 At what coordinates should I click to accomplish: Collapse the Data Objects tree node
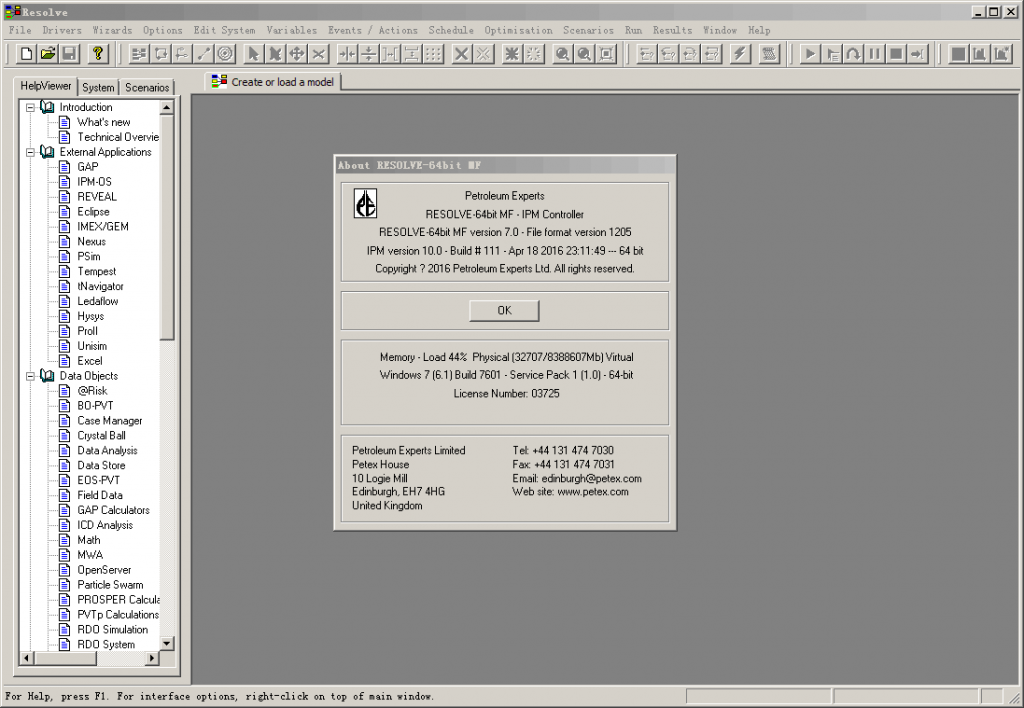(30, 376)
